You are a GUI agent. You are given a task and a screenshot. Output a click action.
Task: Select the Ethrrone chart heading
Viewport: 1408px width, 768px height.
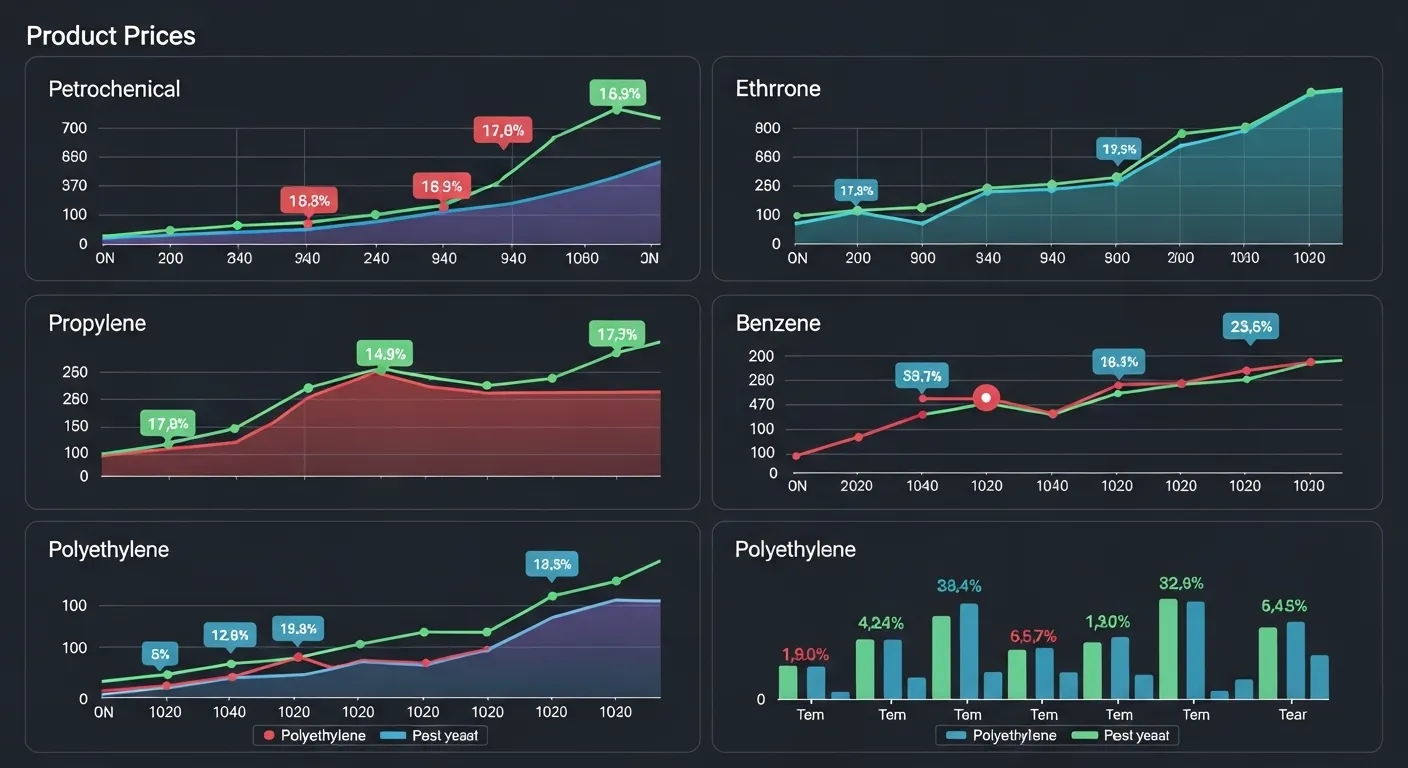coord(778,89)
